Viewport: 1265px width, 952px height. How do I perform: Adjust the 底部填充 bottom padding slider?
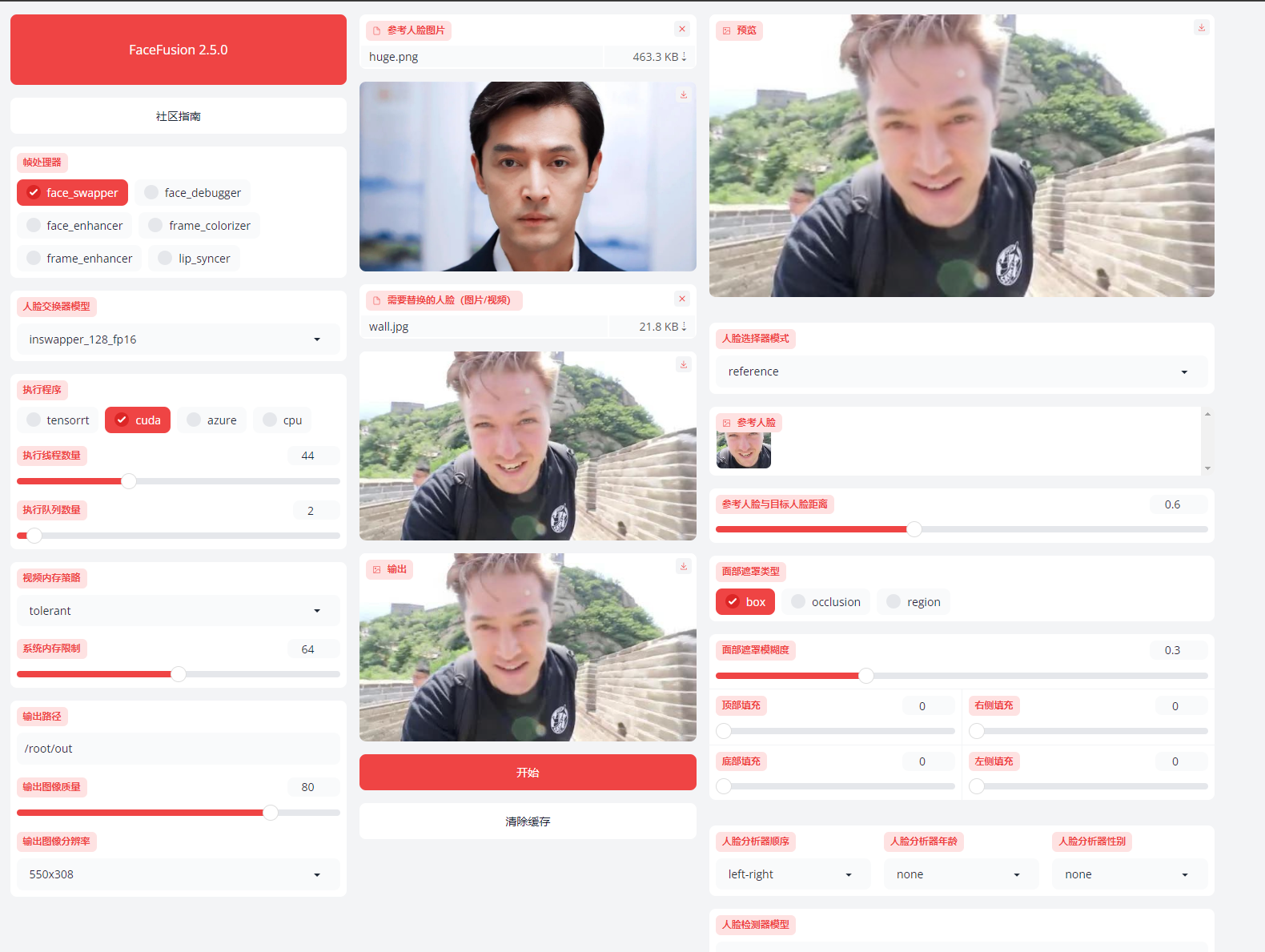pyautogui.click(x=835, y=786)
